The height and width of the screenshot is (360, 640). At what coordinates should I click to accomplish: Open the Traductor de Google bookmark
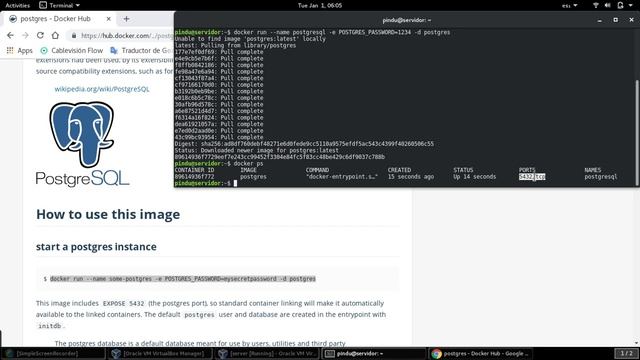(x=142, y=51)
